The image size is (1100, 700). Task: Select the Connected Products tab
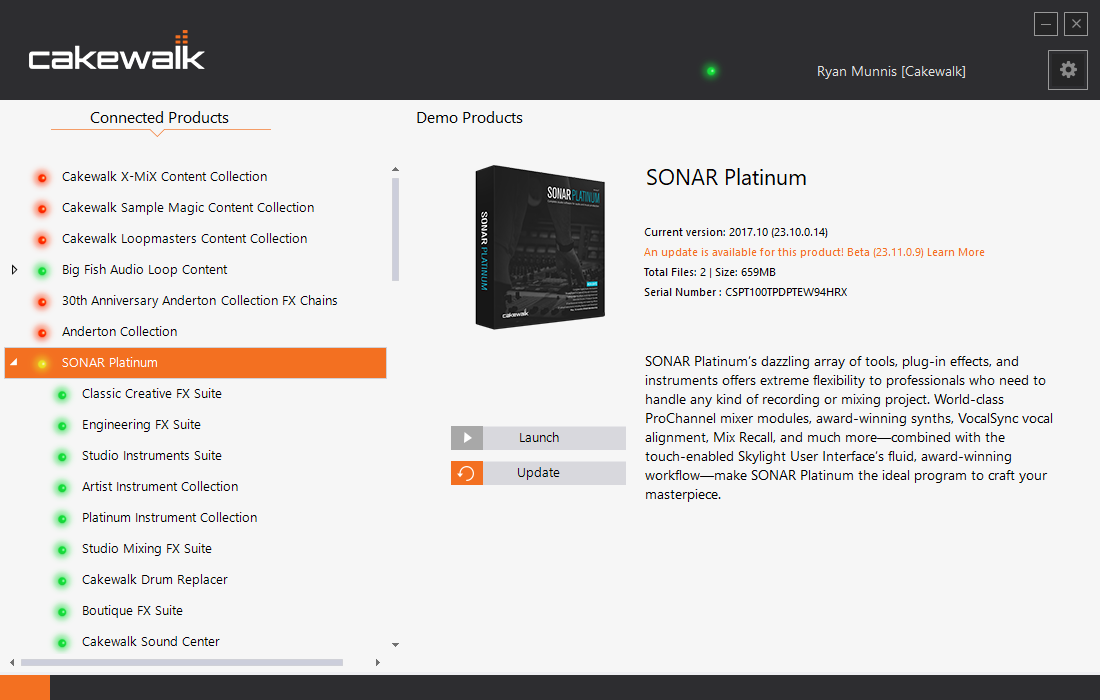pos(159,118)
